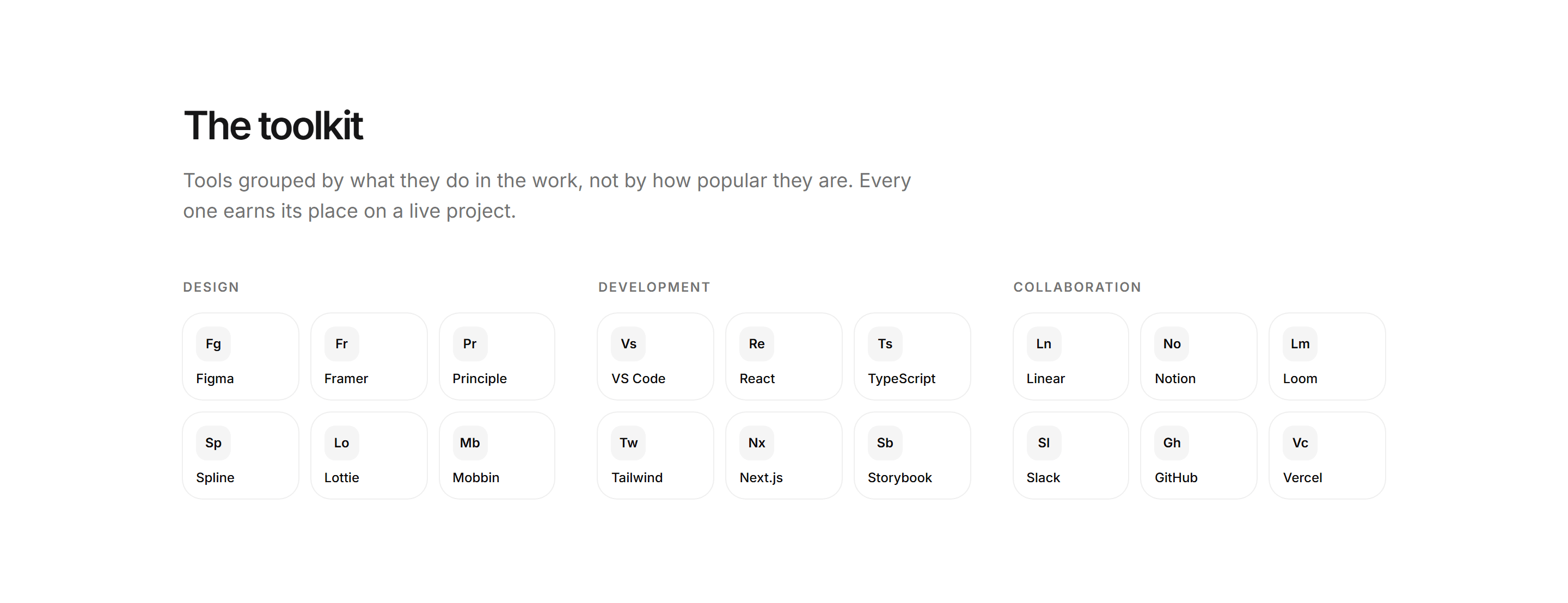Click the Mb icon badge for Mobbin
This screenshot has width=1568, height=603.
470,443
